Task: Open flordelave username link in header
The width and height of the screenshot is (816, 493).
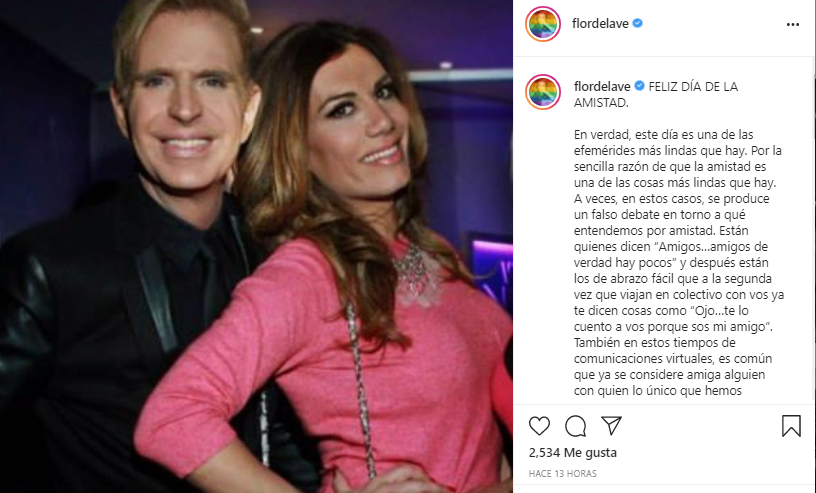Action: [600, 23]
